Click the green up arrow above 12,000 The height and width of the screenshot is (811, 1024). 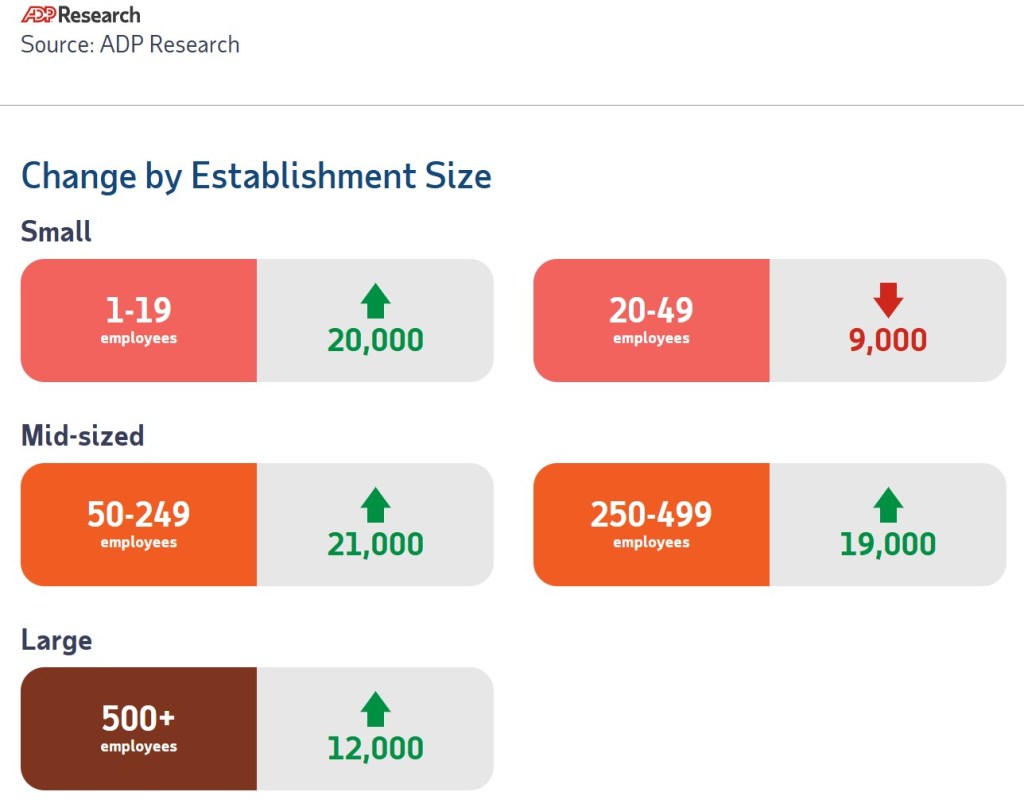[375, 709]
